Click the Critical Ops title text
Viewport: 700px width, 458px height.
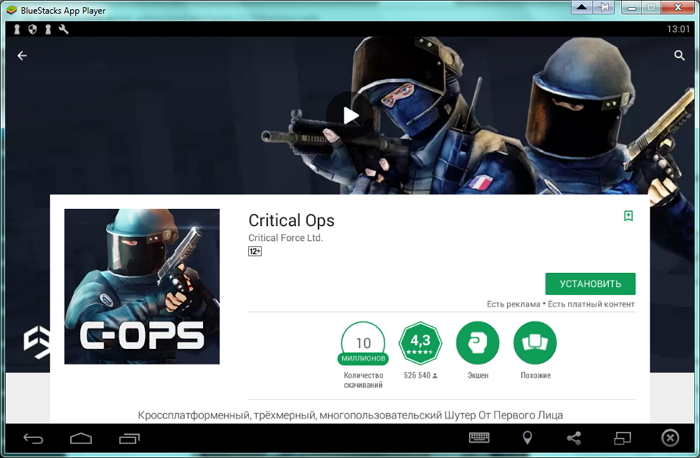[x=291, y=221]
